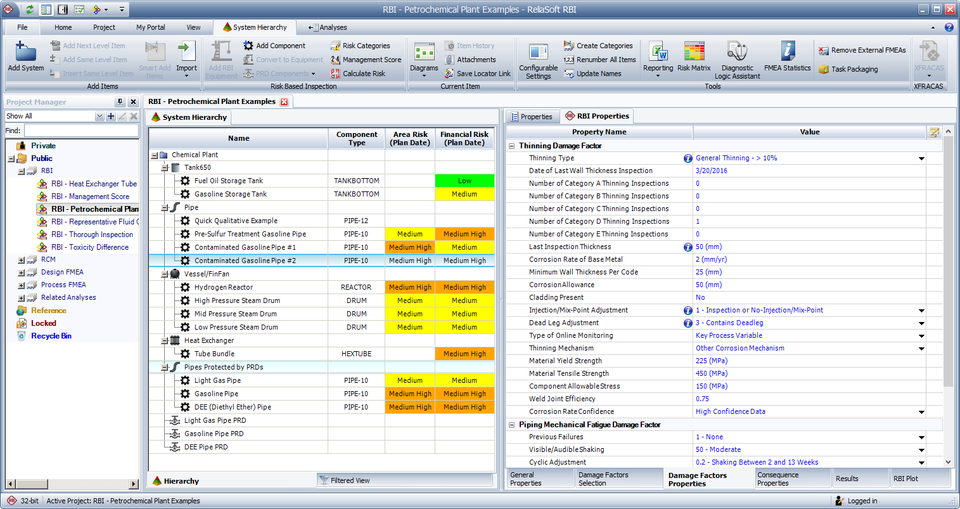This screenshot has height=509, width=960.
Task: Open Management Score tool
Action: tap(366, 59)
